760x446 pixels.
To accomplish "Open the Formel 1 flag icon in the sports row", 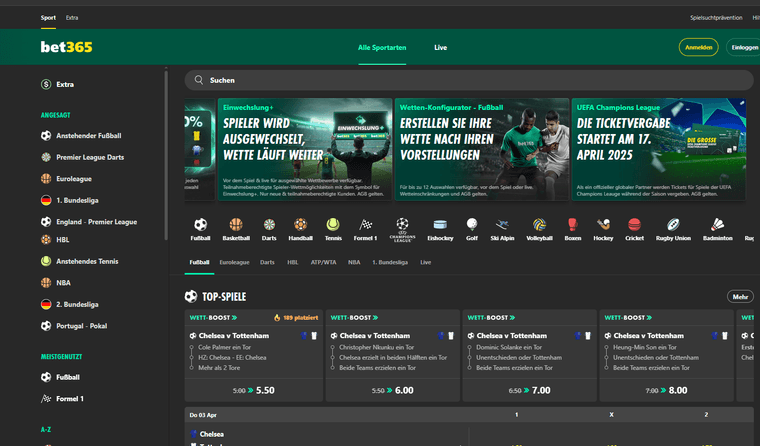I will tap(365, 225).
